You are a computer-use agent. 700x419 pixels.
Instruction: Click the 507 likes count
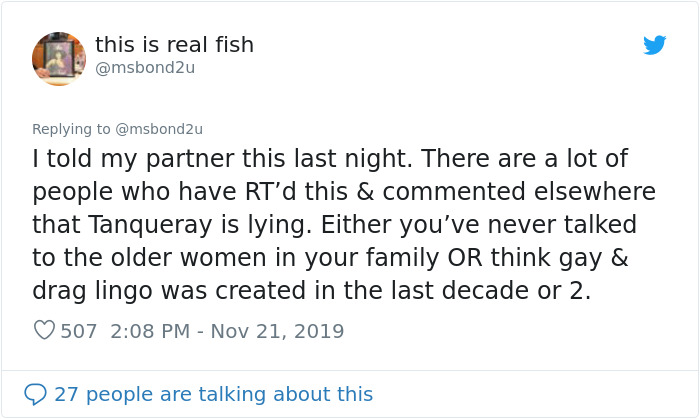click(78, 331)
